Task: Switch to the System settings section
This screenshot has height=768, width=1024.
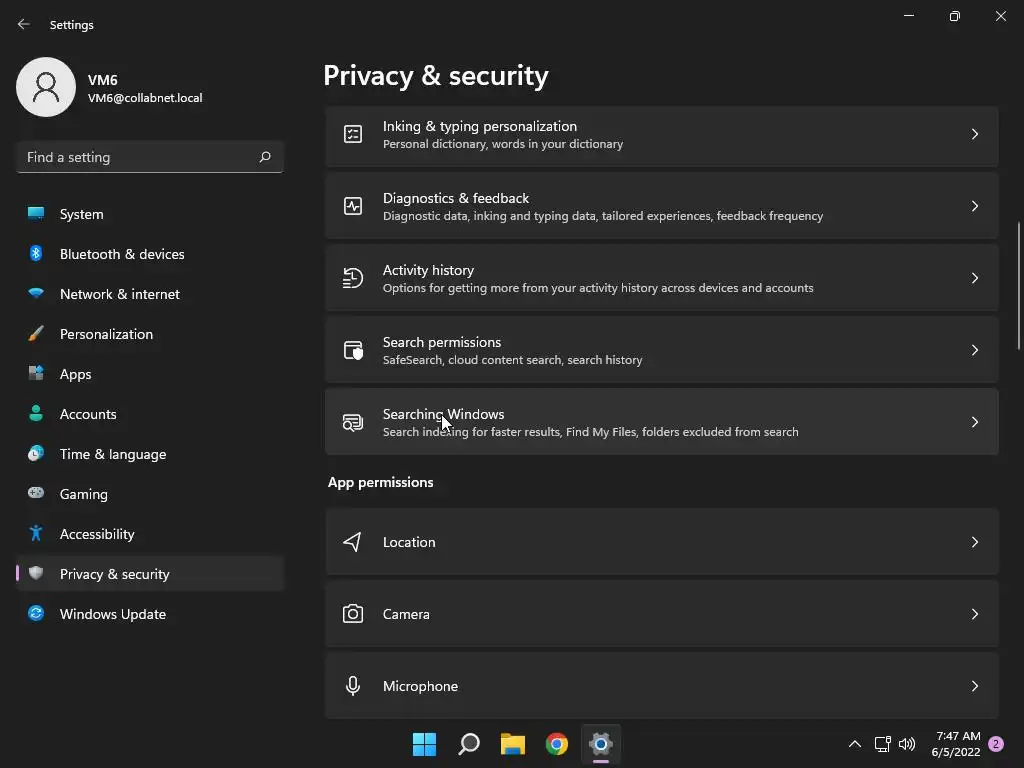Action: [x=82, y=214]
